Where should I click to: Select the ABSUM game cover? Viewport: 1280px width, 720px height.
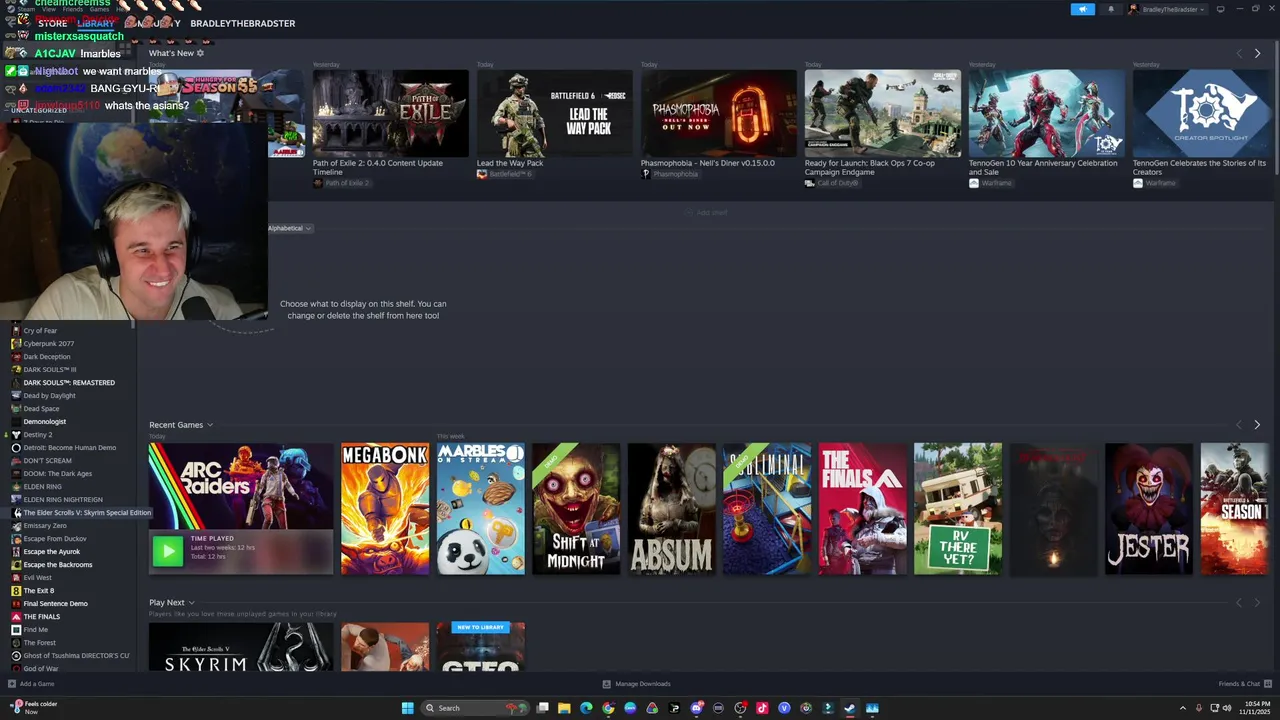pos(672,509)
